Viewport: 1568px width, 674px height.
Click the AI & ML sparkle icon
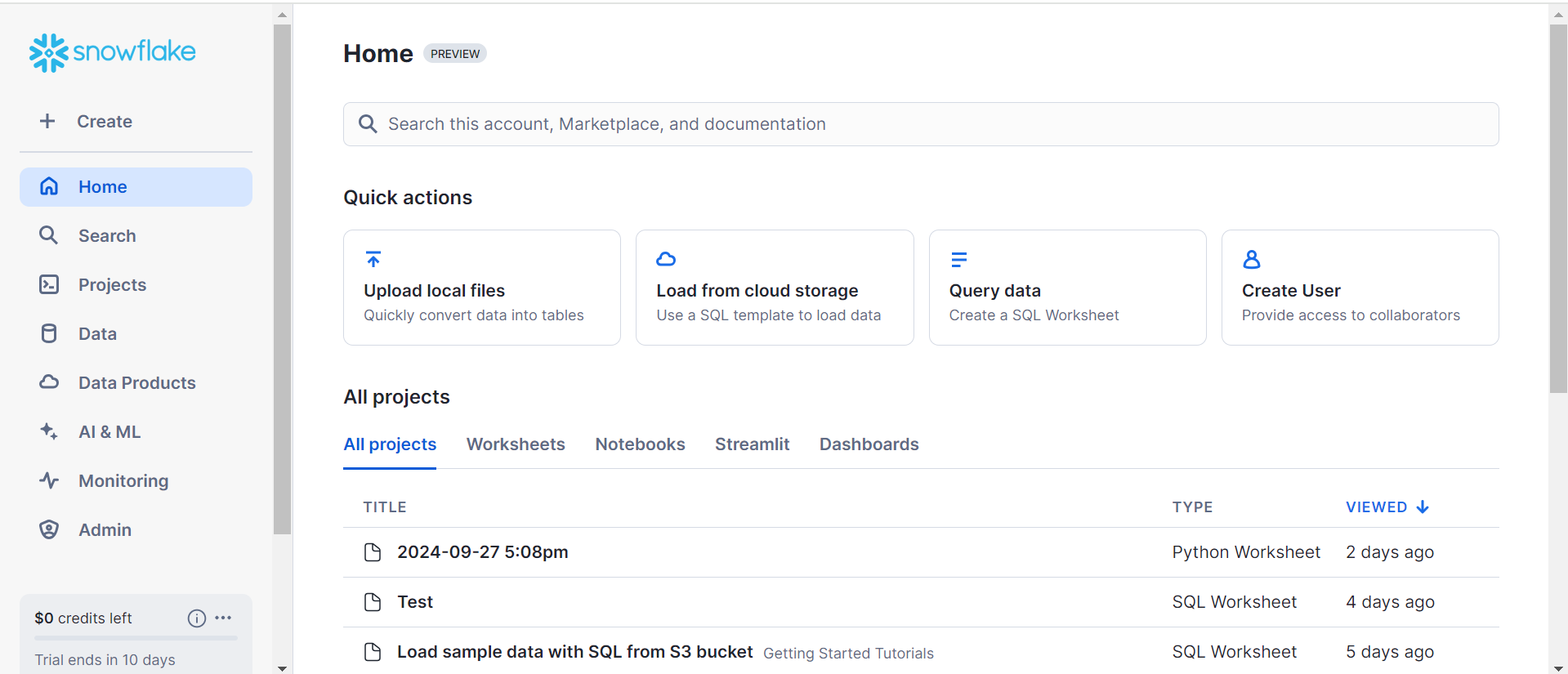[x=49, y=431]
